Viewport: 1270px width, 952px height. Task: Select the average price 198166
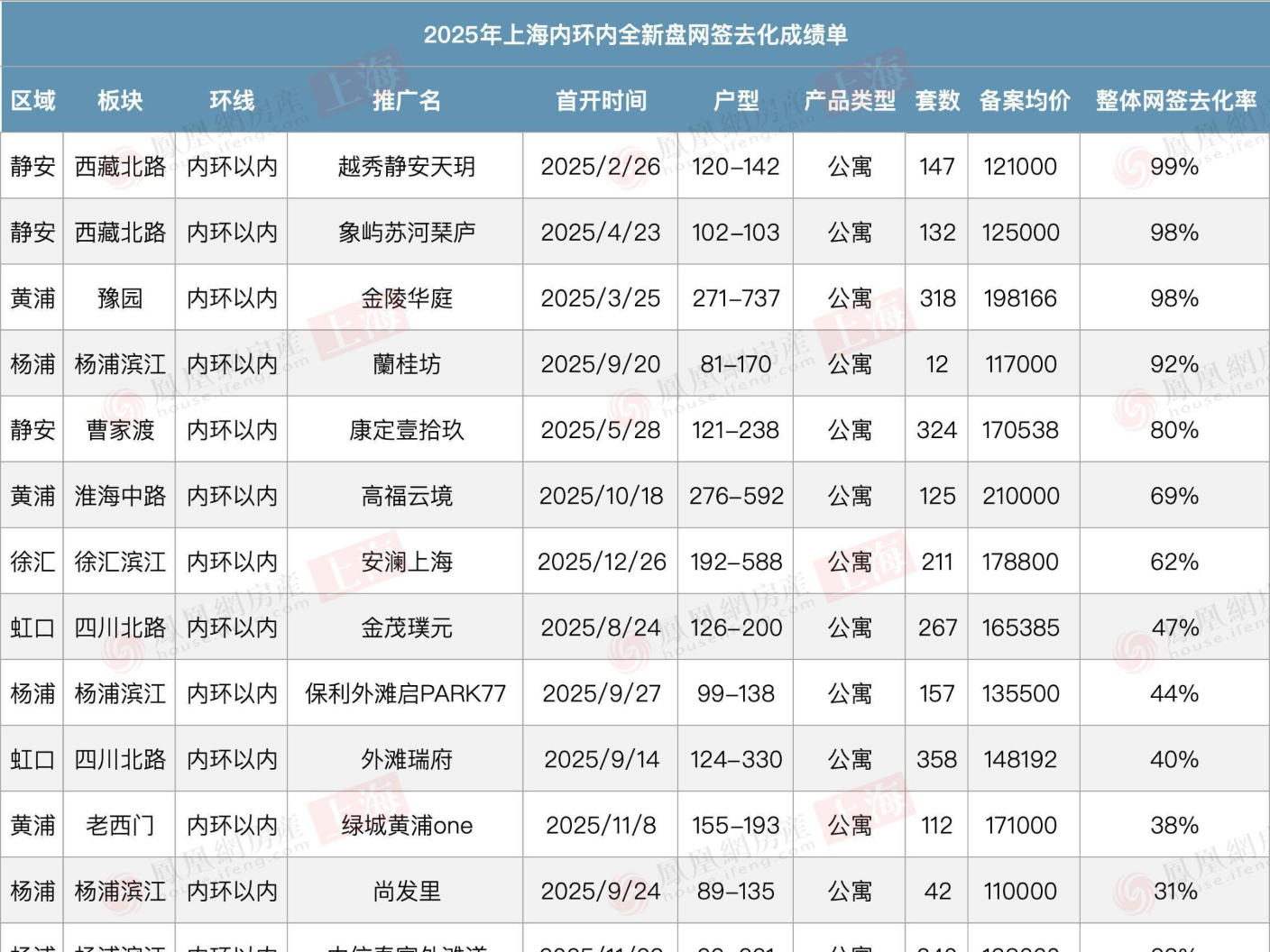click(1020, 298)
